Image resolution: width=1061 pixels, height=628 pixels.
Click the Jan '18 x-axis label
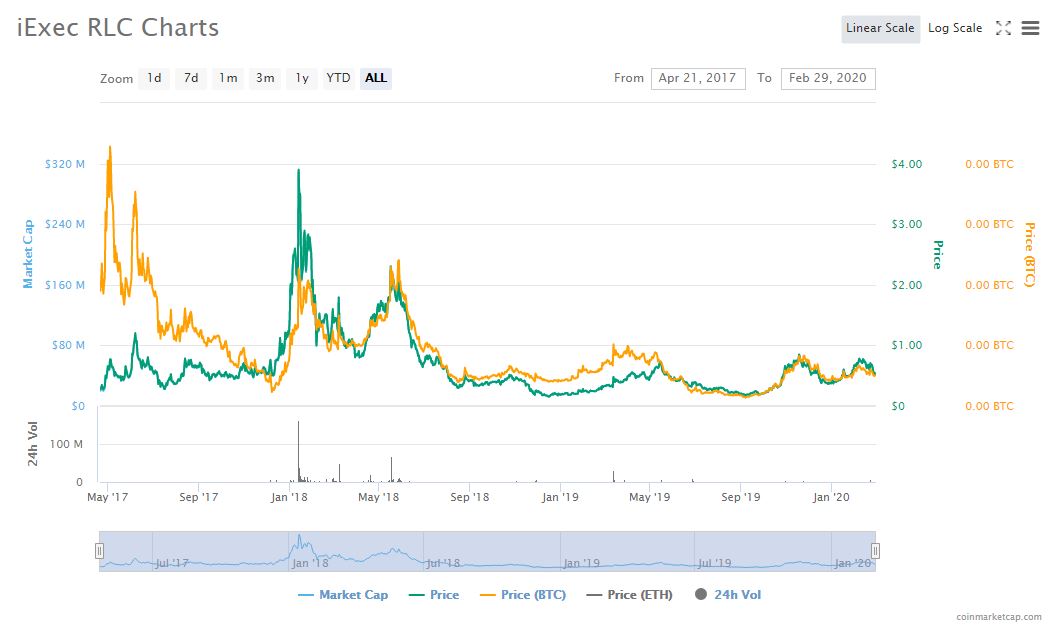(289, 497)
